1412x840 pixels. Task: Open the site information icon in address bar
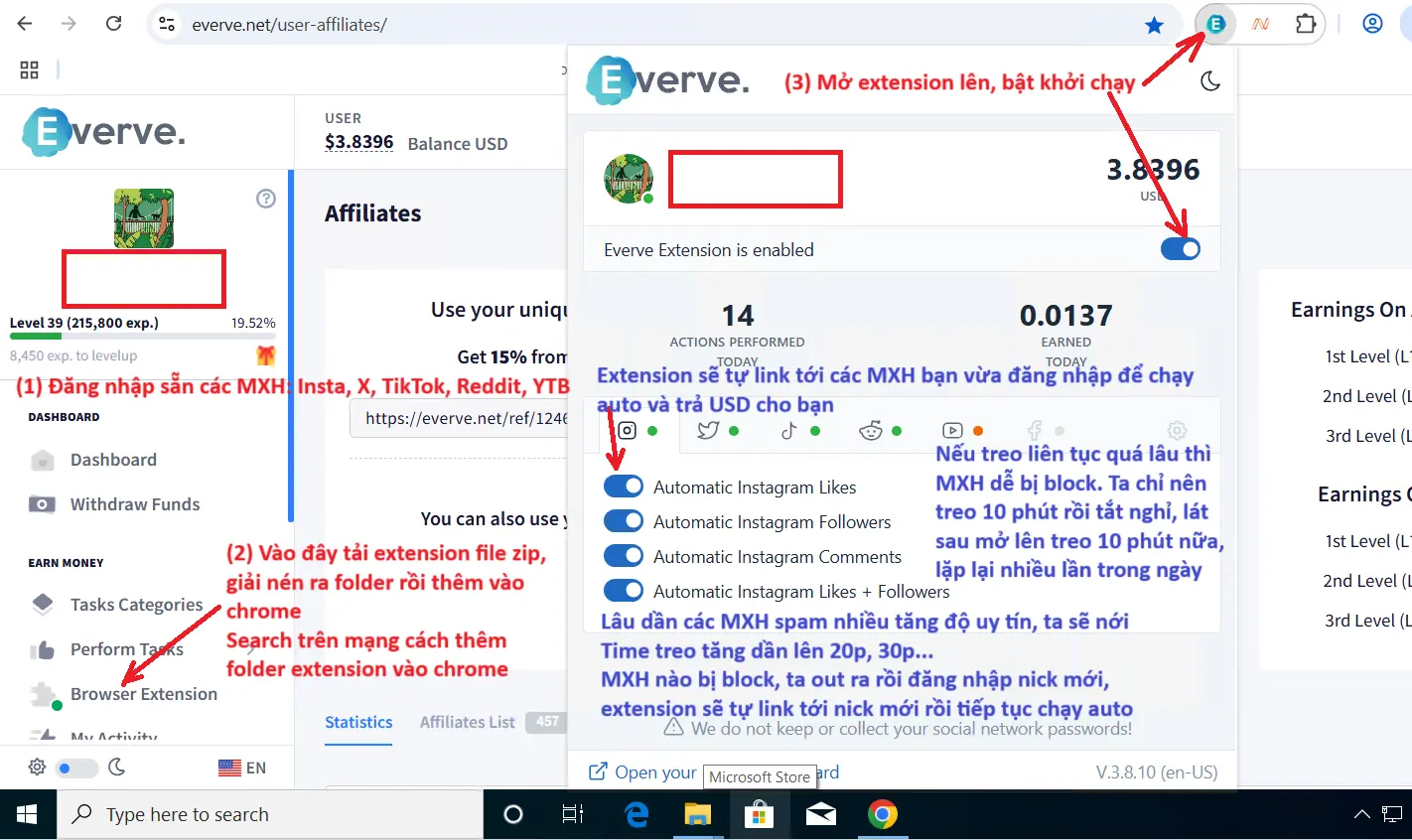click(x=167, y=25)
